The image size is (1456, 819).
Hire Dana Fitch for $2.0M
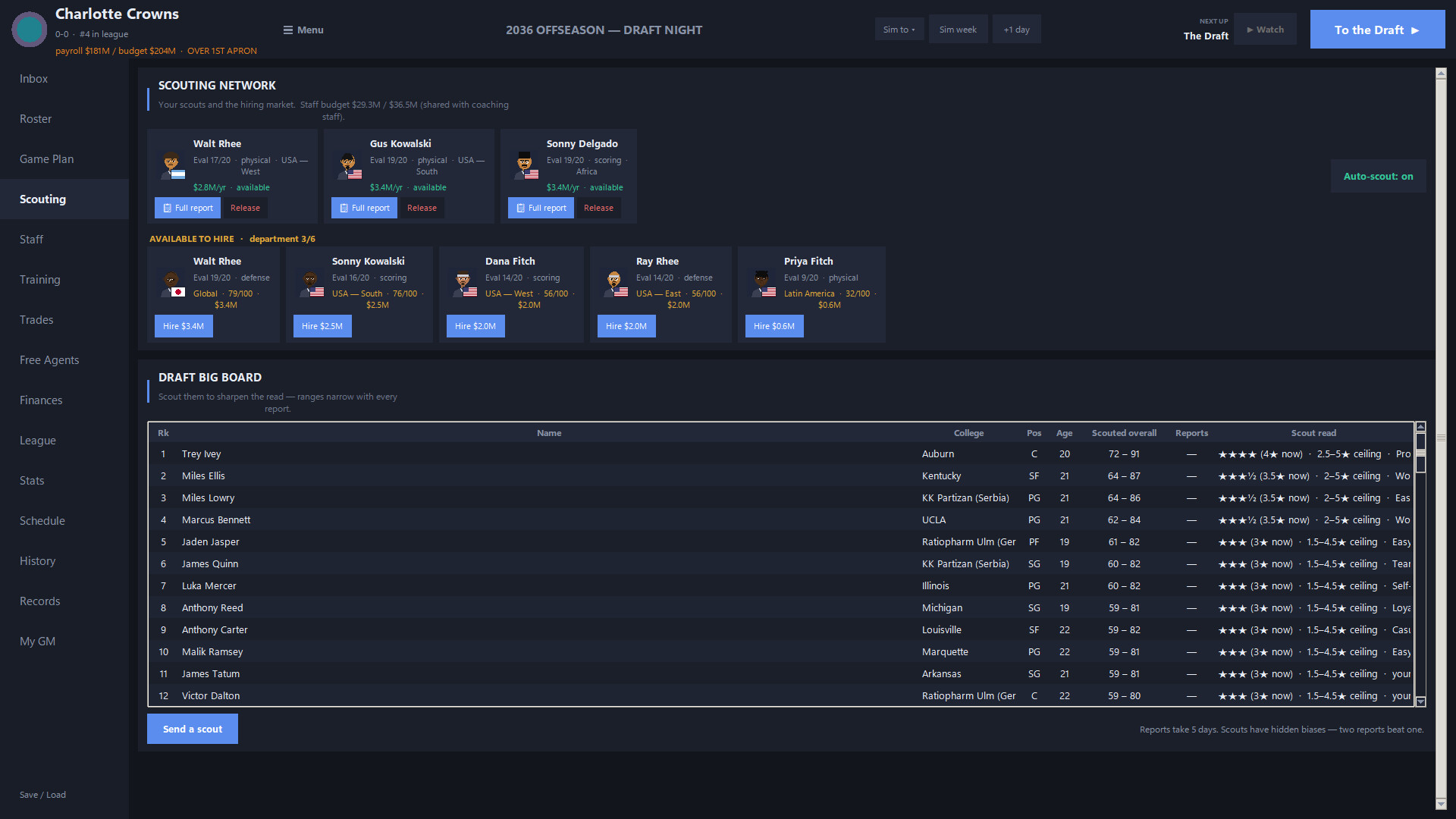coord(475,326)
